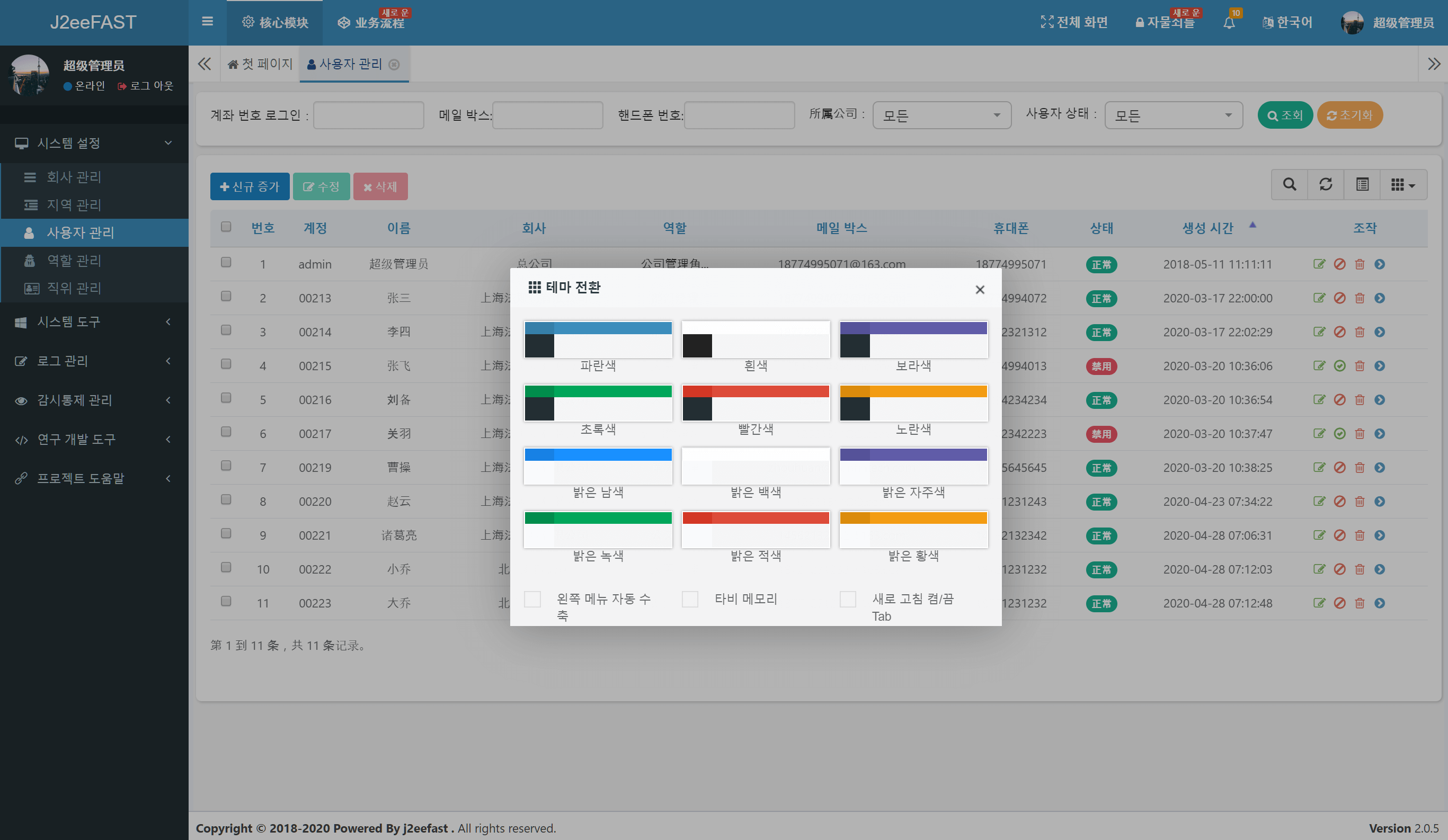The height and width of the screenshot is (840, 1448).
Task: Click the notification bell icon
Action: click(1229, 23)
